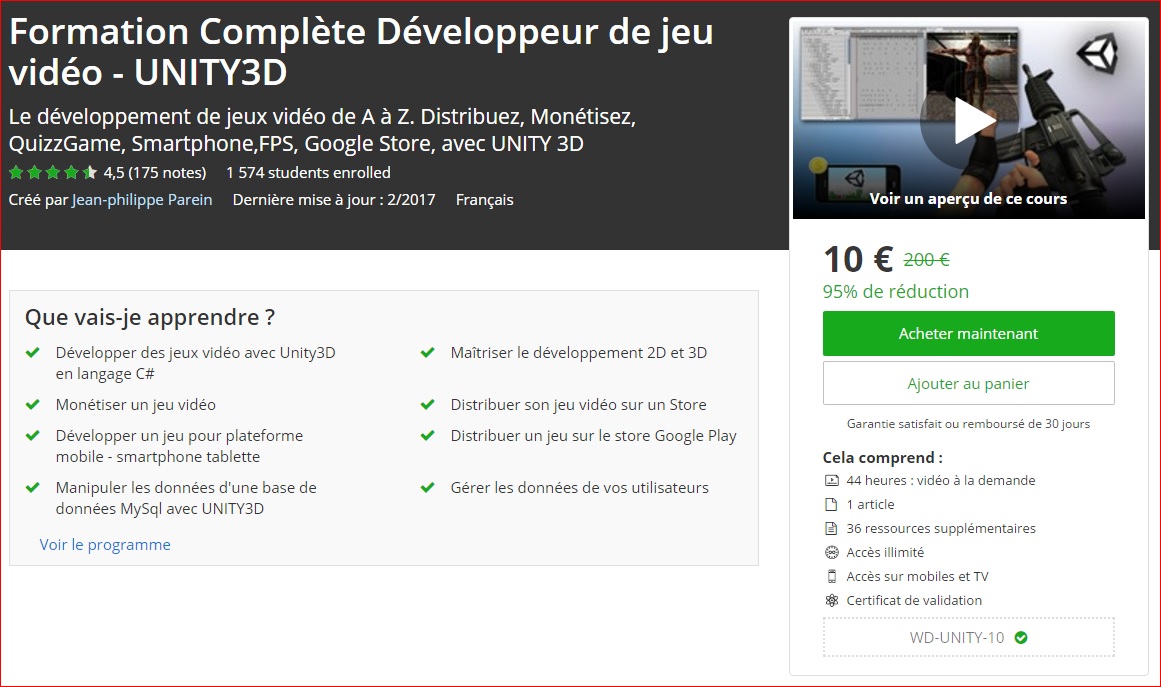The height and width of the screenshot is (687, 1161).
Task: Click checkmark beside Distribuer un jeu Google Play
Action: 427,435
